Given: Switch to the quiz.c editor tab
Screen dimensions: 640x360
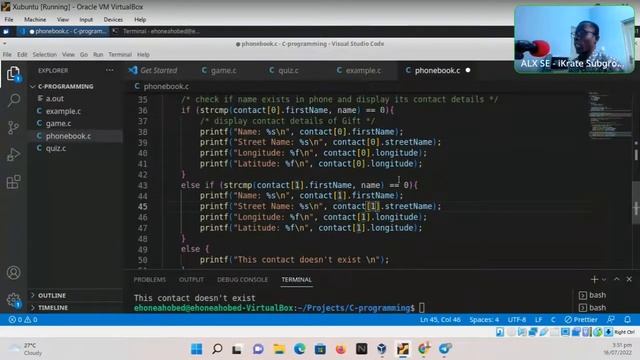Looking at the screenshot, I should click(284, 70).
